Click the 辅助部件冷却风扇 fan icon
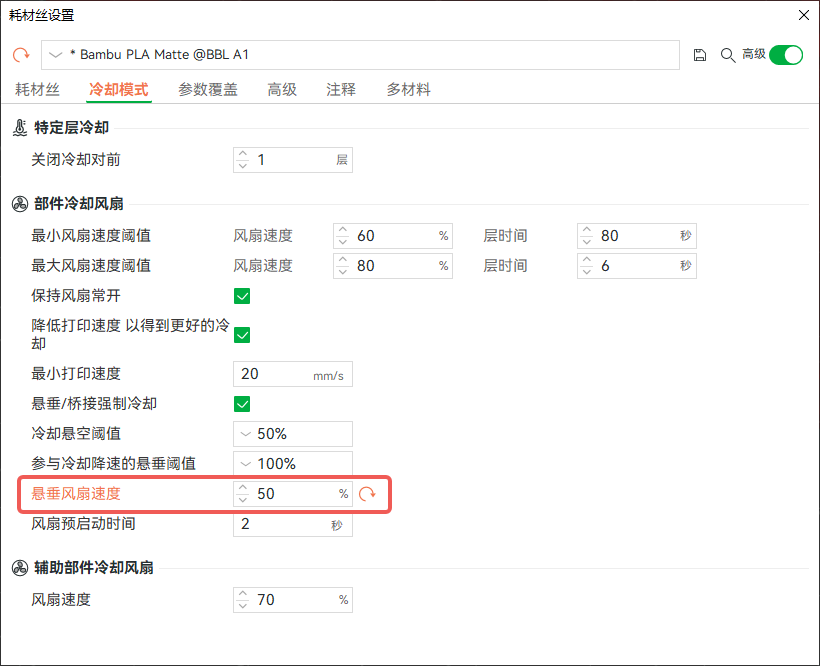 point(20,568)
